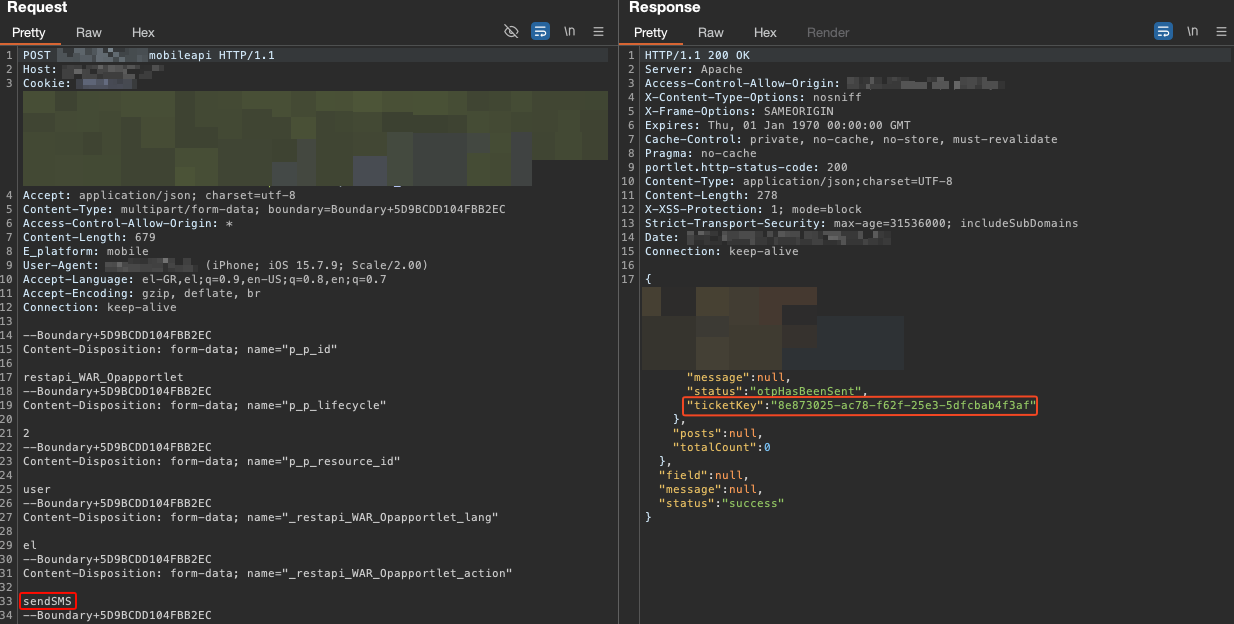Show non-printable \n characters in Response
The height and width of the screenshot is (624, 1234).
1192,32
